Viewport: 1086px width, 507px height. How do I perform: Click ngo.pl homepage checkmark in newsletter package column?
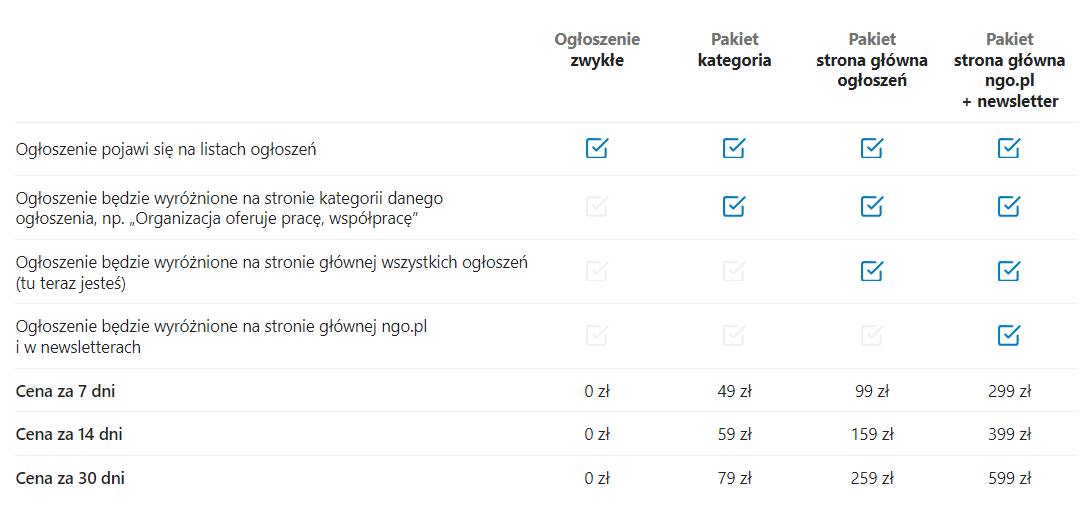(1009, 335)
